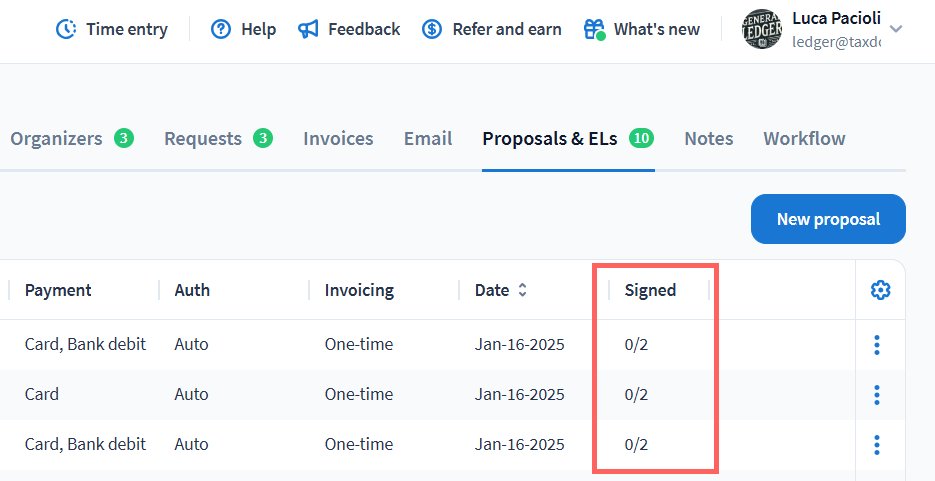The image size is (935, 481).
Task: Open table column settings gear icon
Action: (x=880, y=290)
